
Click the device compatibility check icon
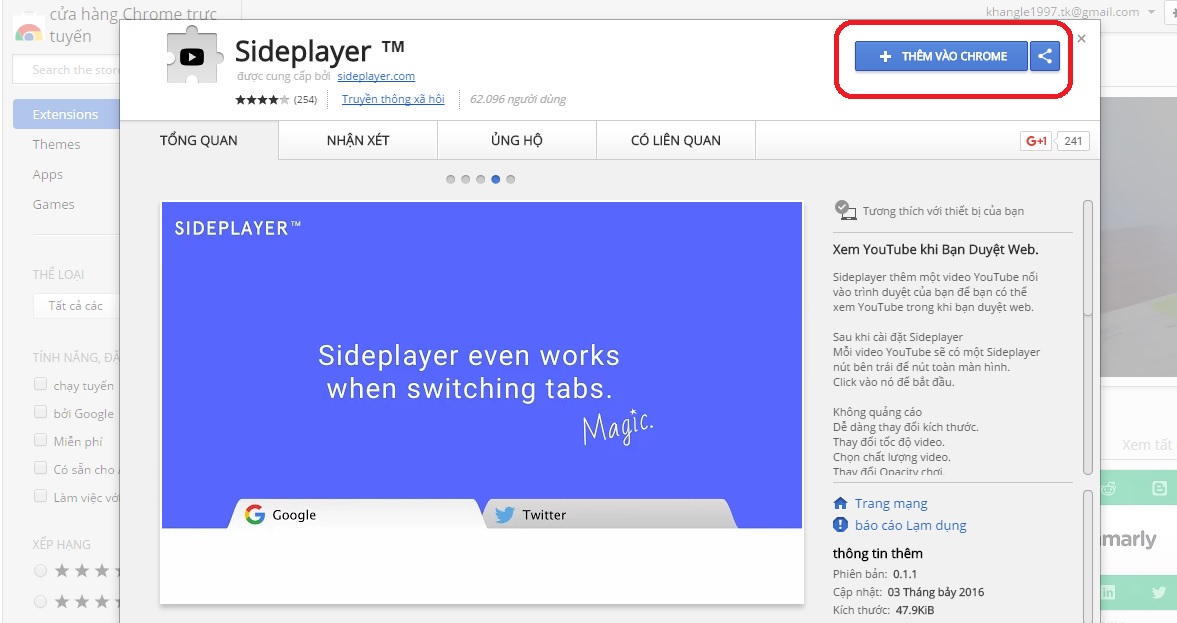click(845, 210)
